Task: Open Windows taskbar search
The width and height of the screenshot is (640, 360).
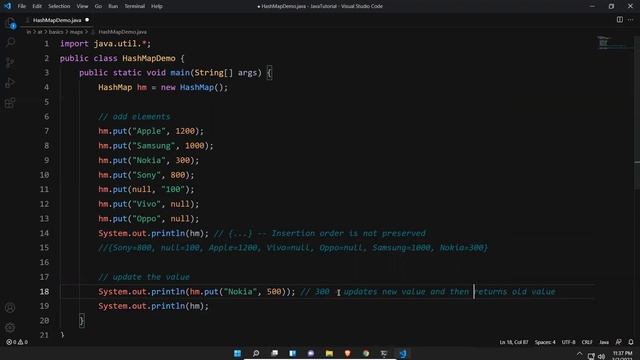Action: 256,353
